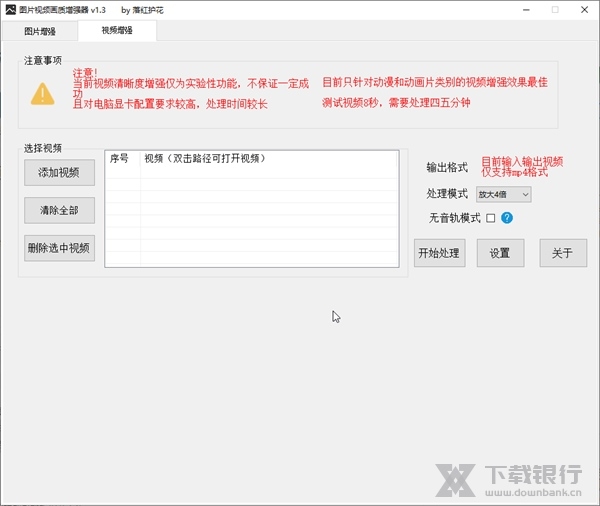This screenshot has width=600, height=506.
Task: Start processing with 开始处理 button
Action: click(x=440, y=253)
